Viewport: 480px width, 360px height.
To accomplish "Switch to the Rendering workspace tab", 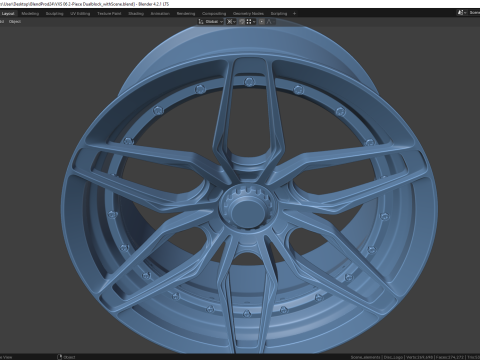I will [186, 14].
